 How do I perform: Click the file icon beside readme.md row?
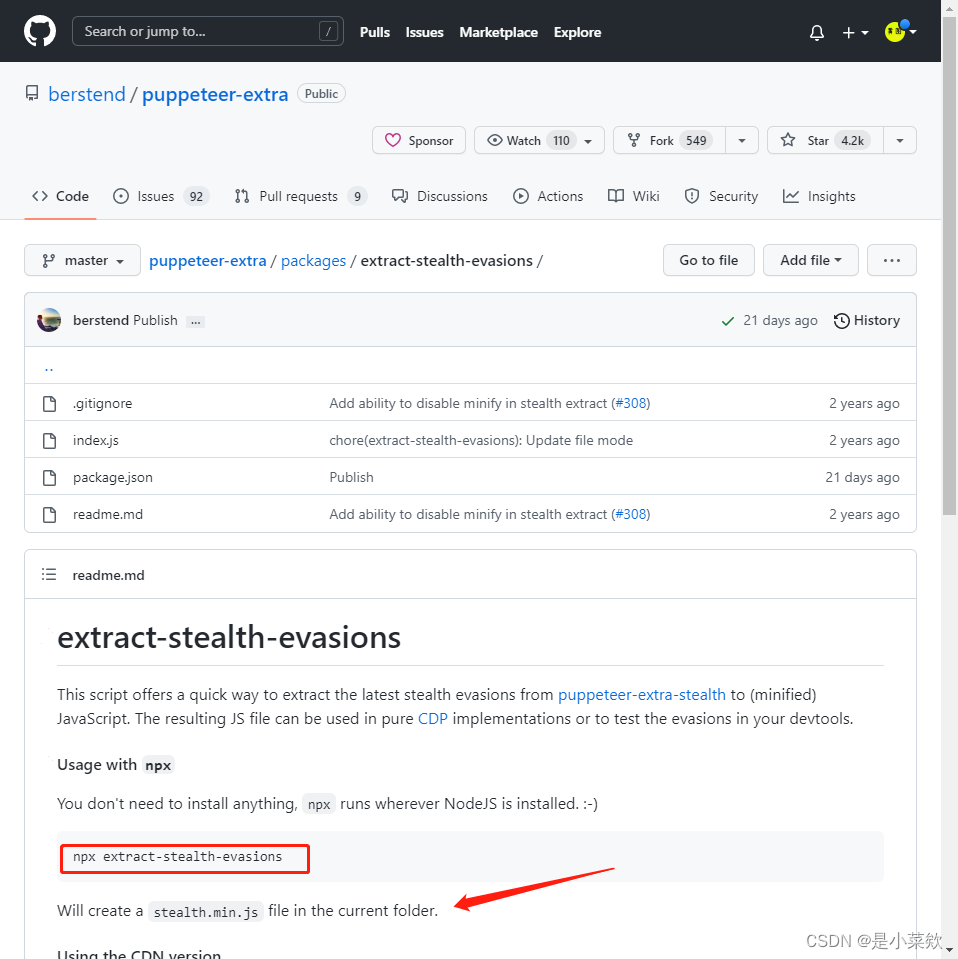tap(50, 514)
